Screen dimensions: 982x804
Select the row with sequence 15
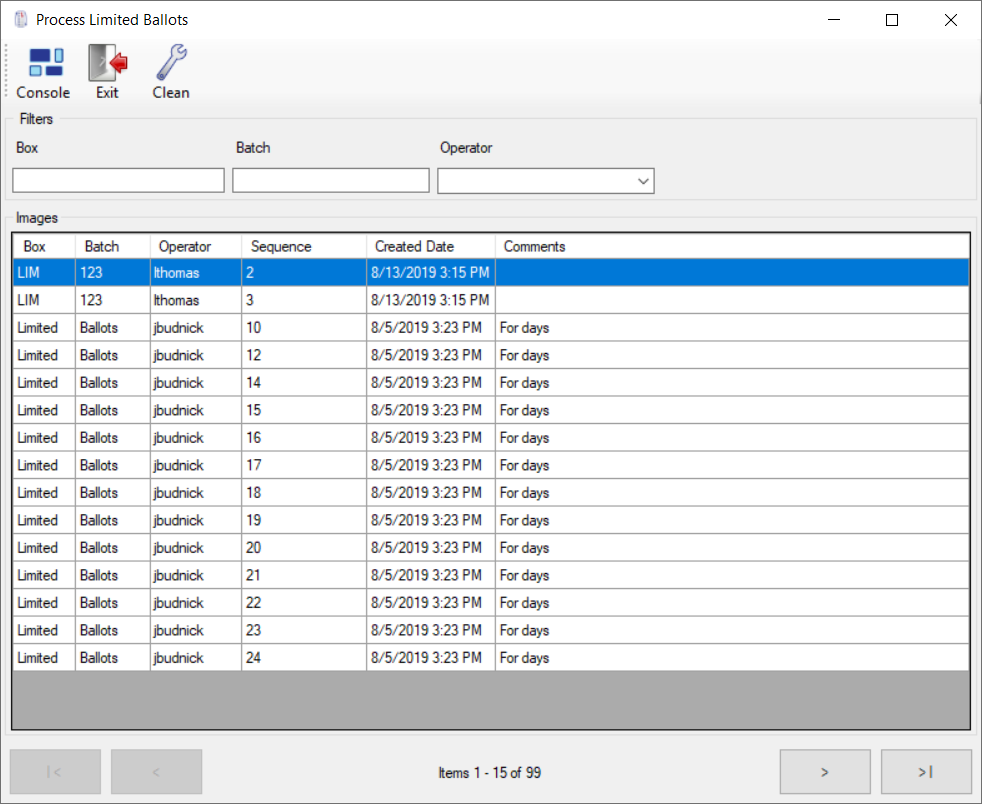(491, 410)
